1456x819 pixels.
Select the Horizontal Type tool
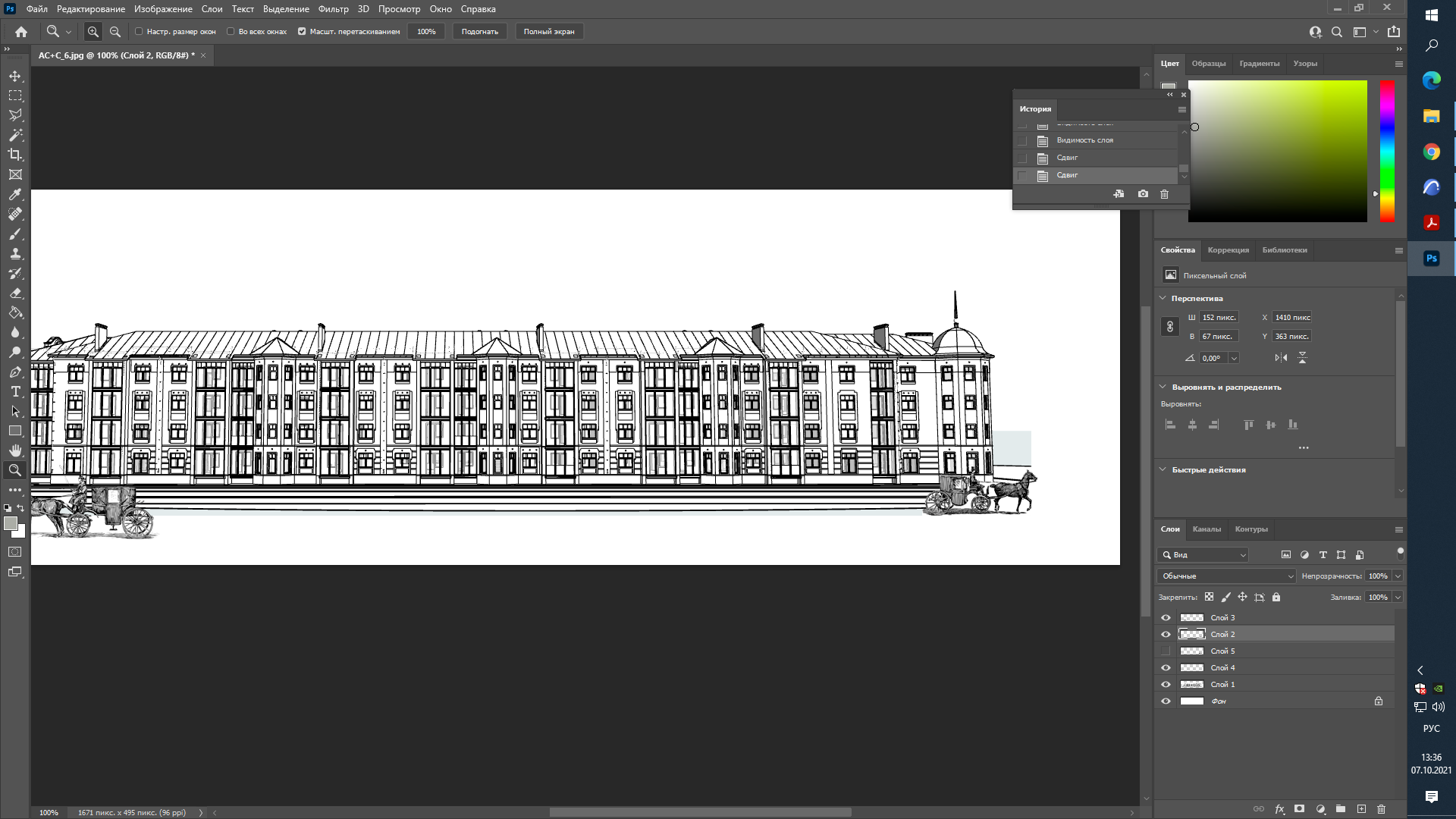(x=15, y=391)
